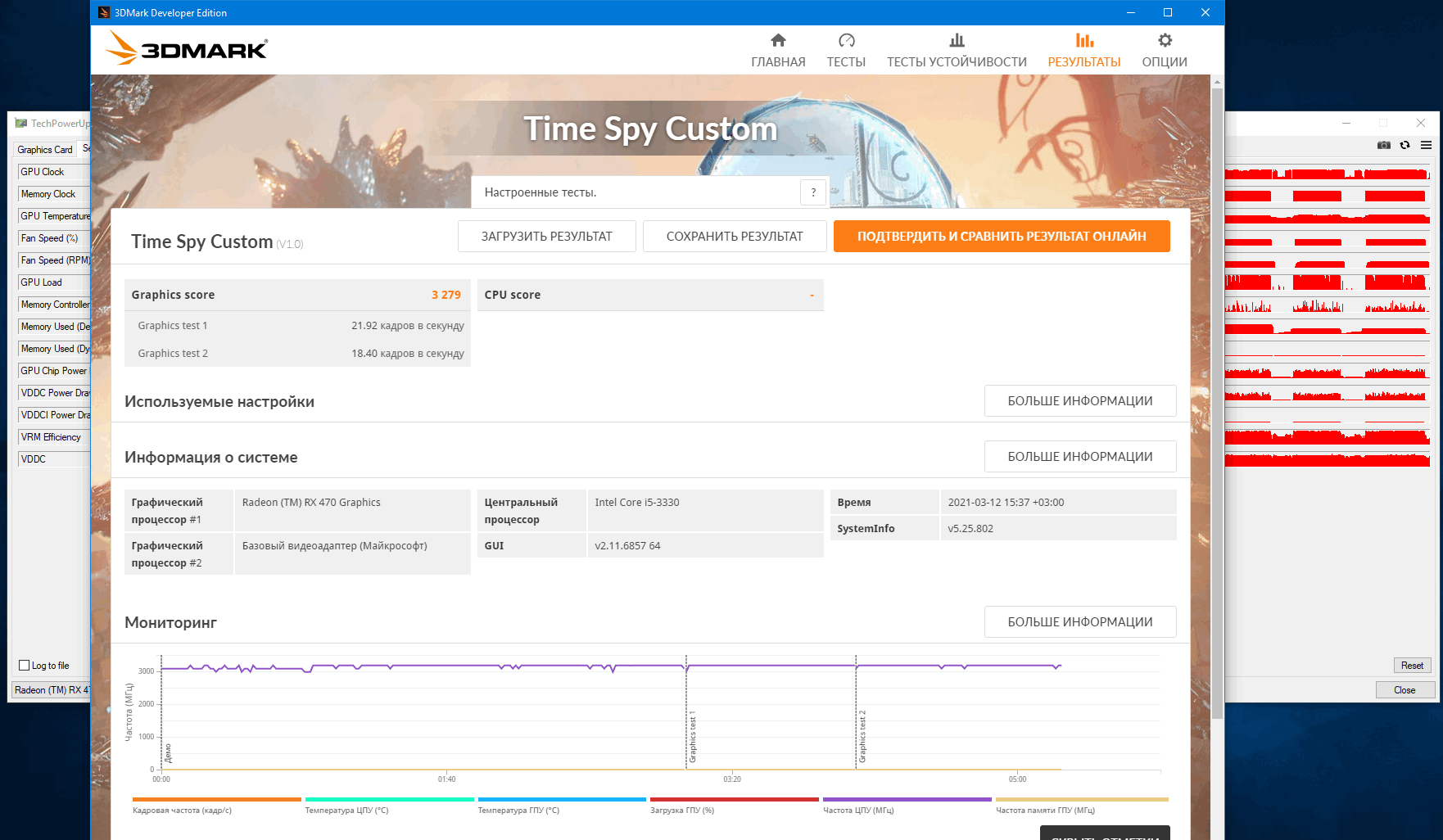Toggle the Загрузка ГПУ (%) chart legend
The width and height of the screenshot is (1443, 840).
[735, 806]
